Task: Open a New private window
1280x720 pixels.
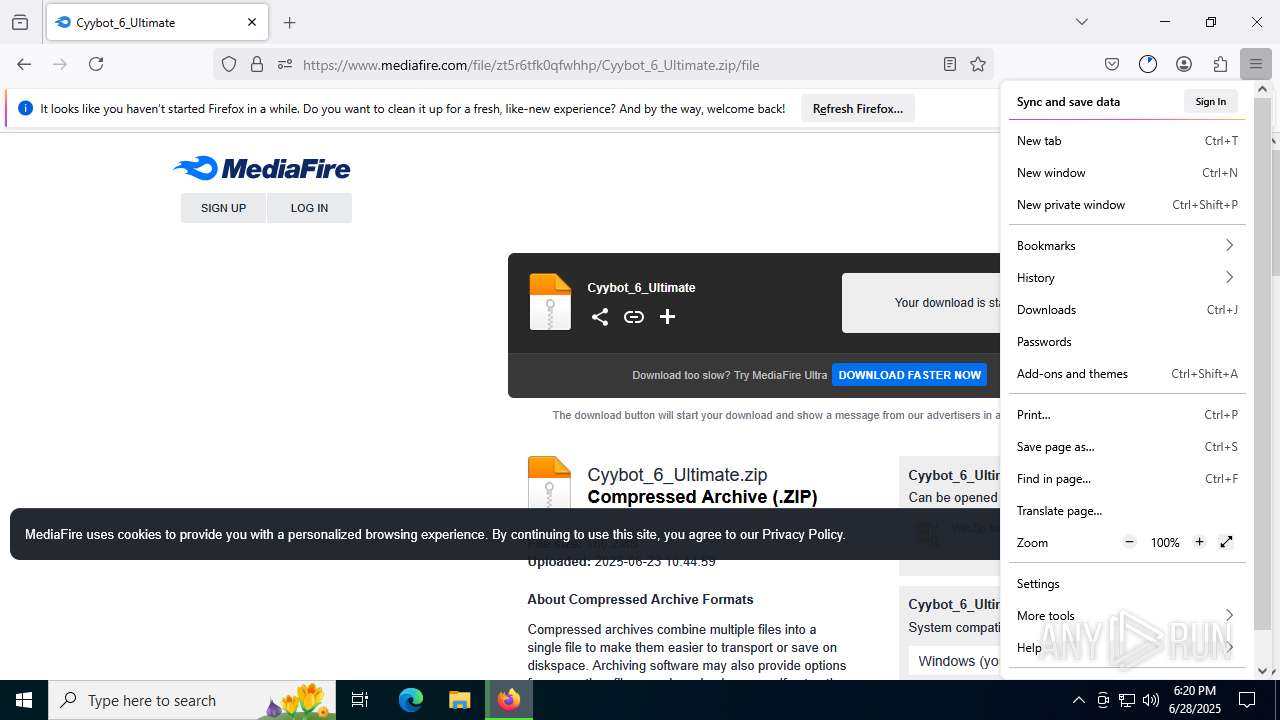Action: point(1126,205)
